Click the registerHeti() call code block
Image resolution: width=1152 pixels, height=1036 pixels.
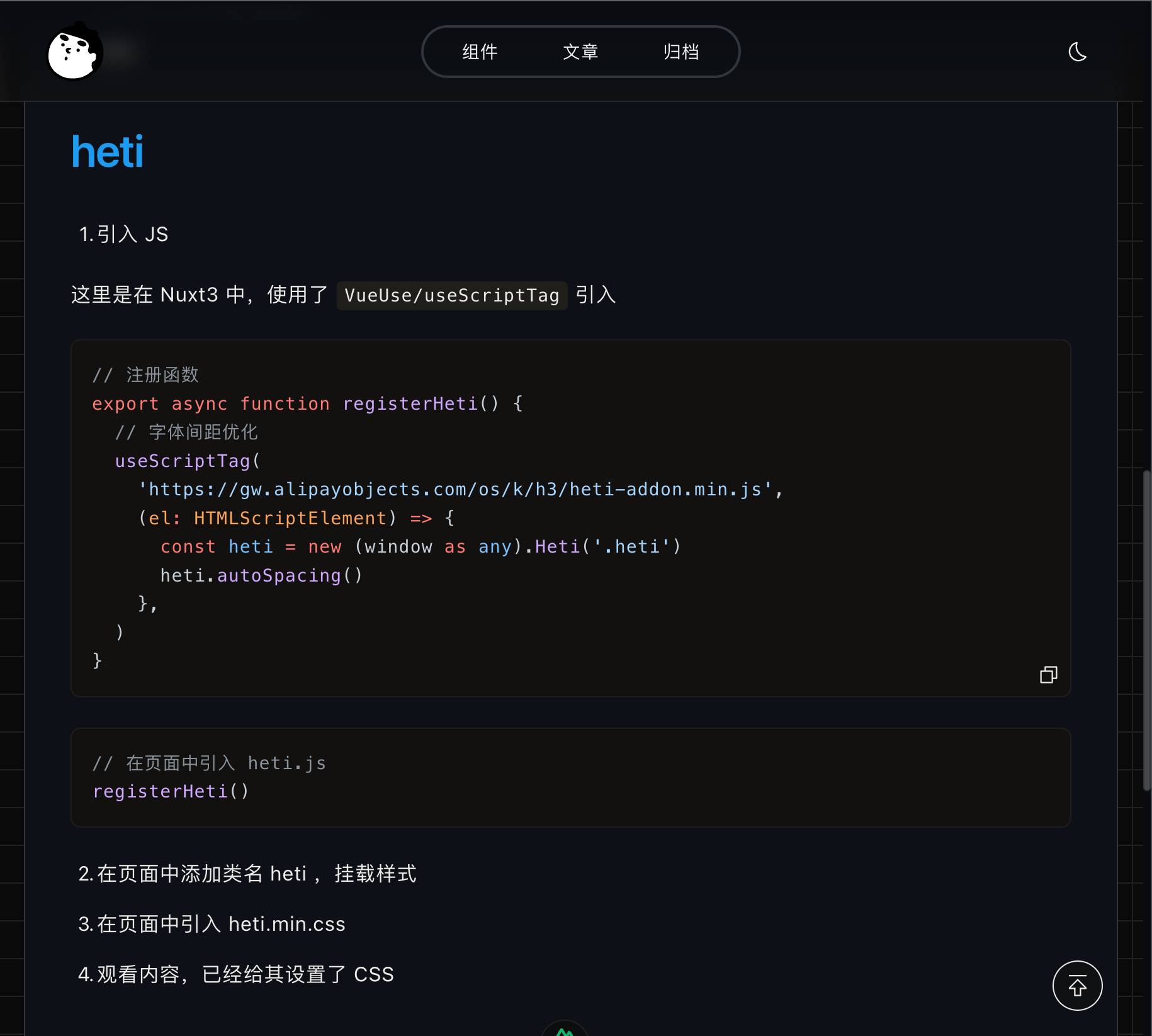570,777
